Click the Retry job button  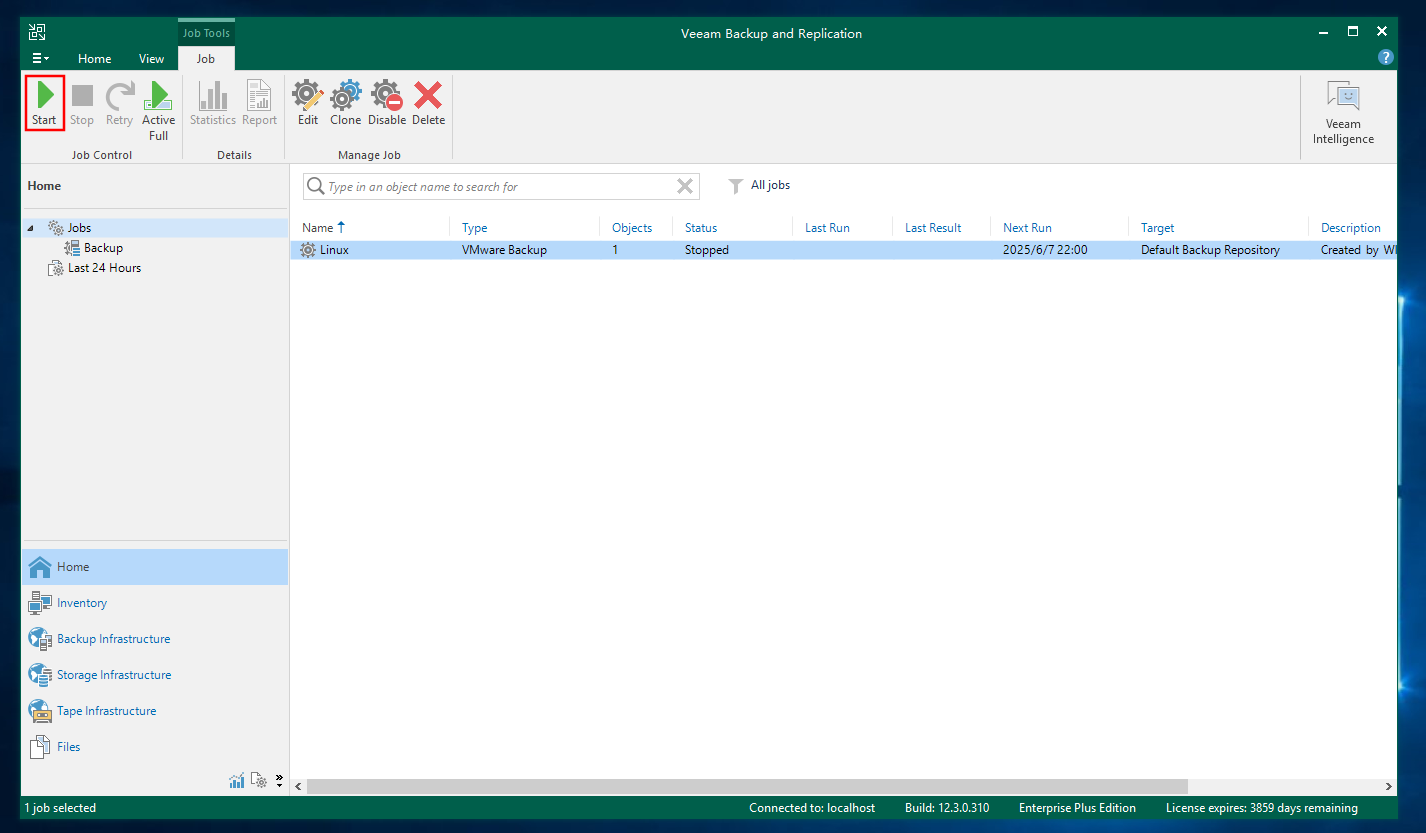click(119, 103)
